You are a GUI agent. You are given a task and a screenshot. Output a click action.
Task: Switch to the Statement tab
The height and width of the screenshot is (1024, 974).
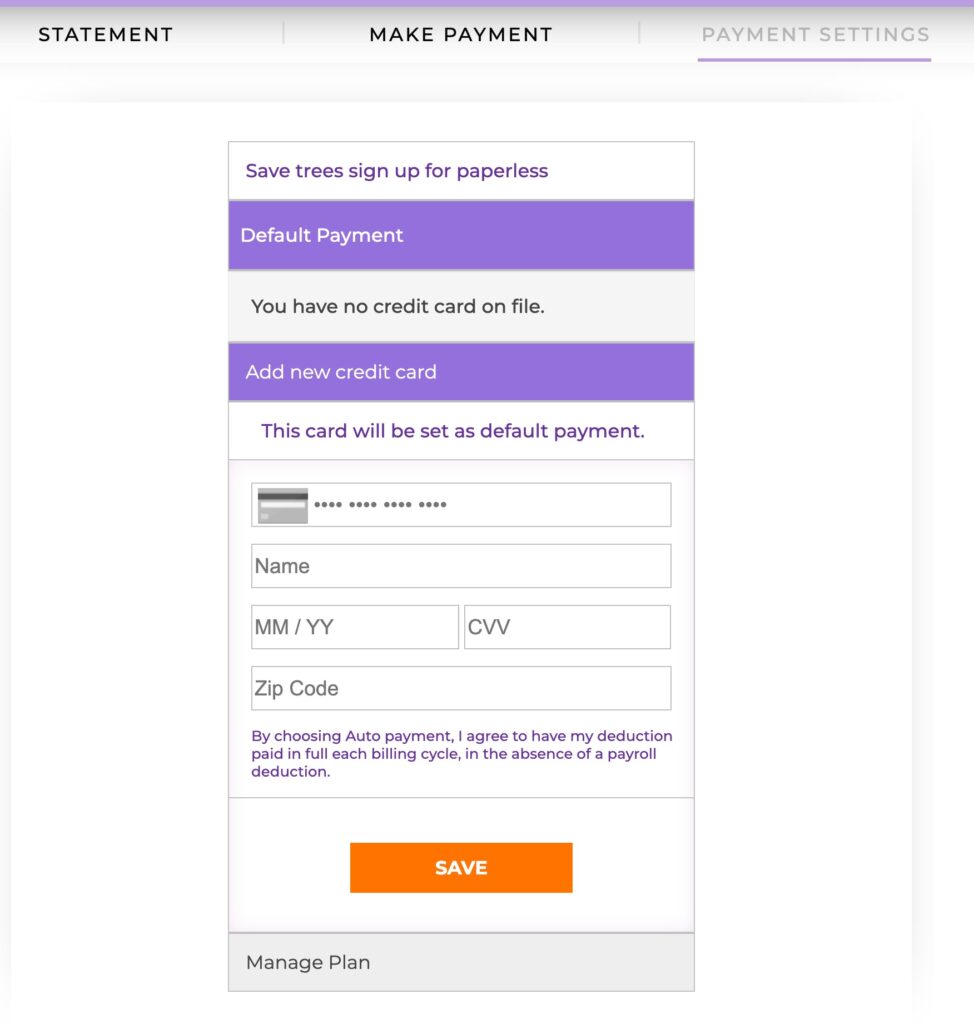pos(105,33)
